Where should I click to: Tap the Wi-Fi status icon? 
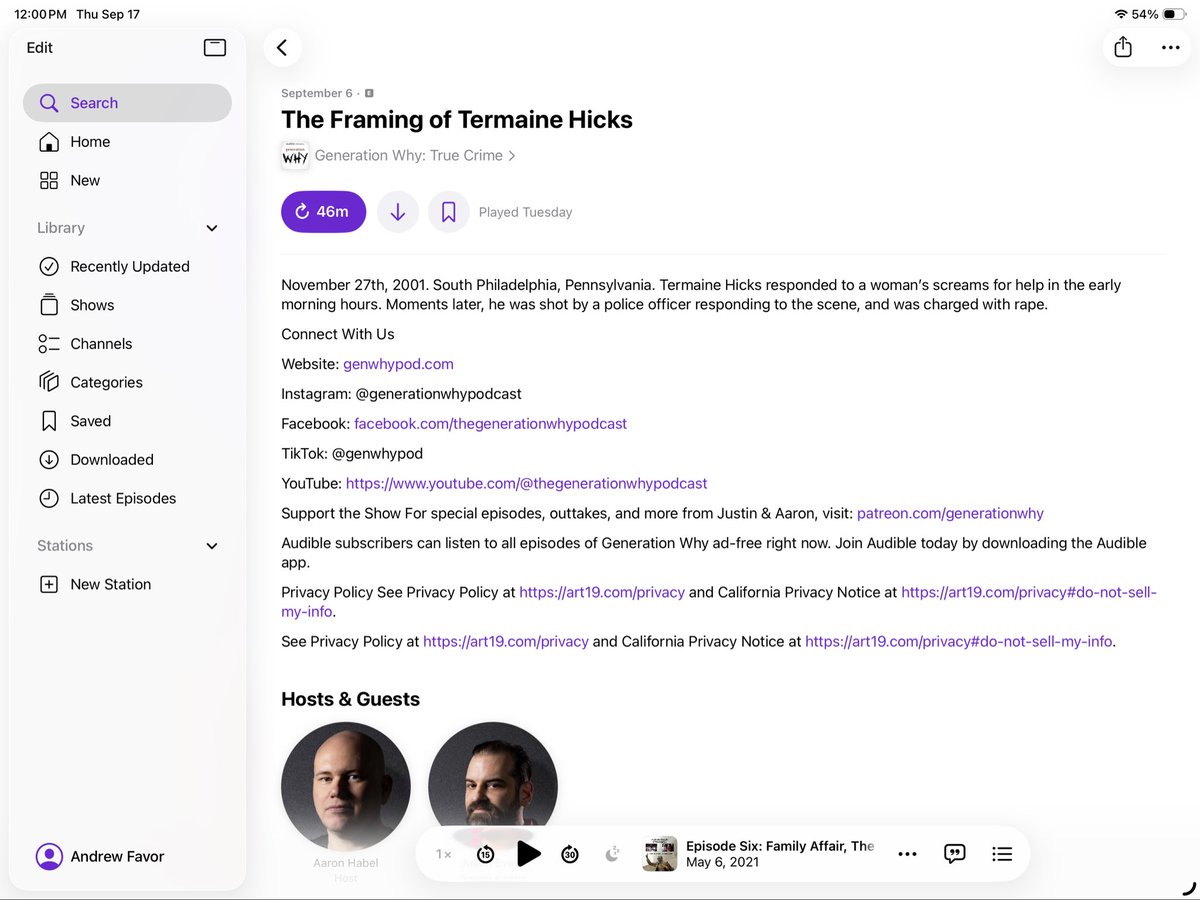(1120, 14)
